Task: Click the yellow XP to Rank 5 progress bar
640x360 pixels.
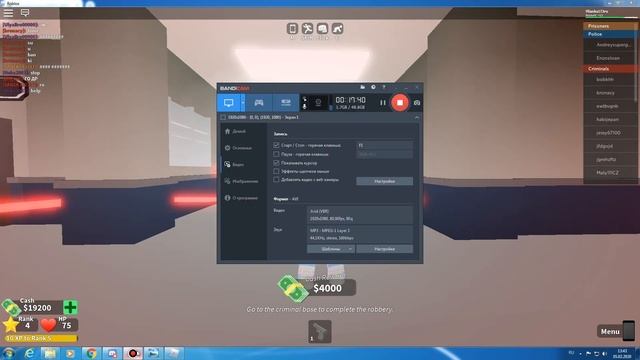Action: (41, 338)
